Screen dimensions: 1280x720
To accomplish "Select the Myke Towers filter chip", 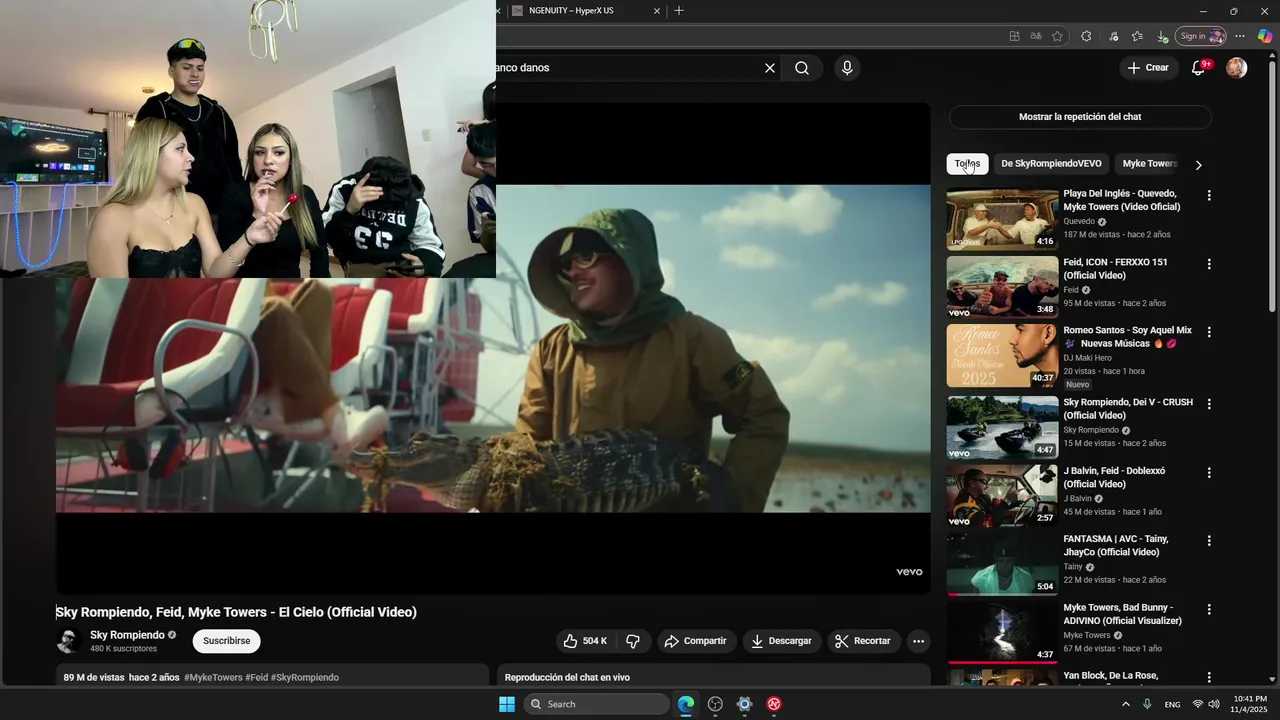I will click(1149, 164).
